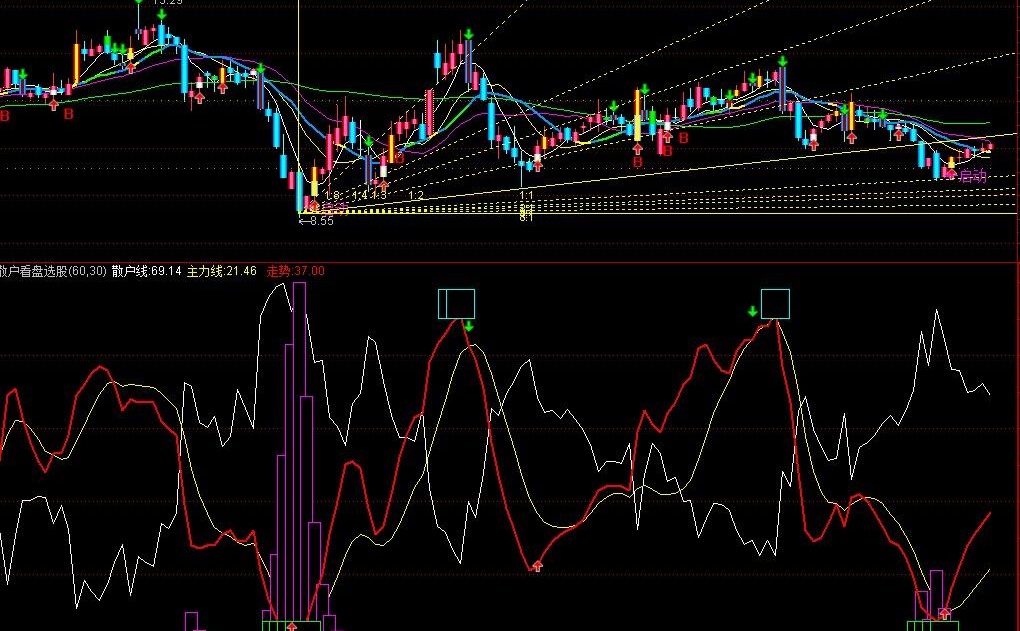Click the red up arrow beside the purple 启动 label
The width and height of the screenshot is (1020, 631).
click(x=952, y=174)
